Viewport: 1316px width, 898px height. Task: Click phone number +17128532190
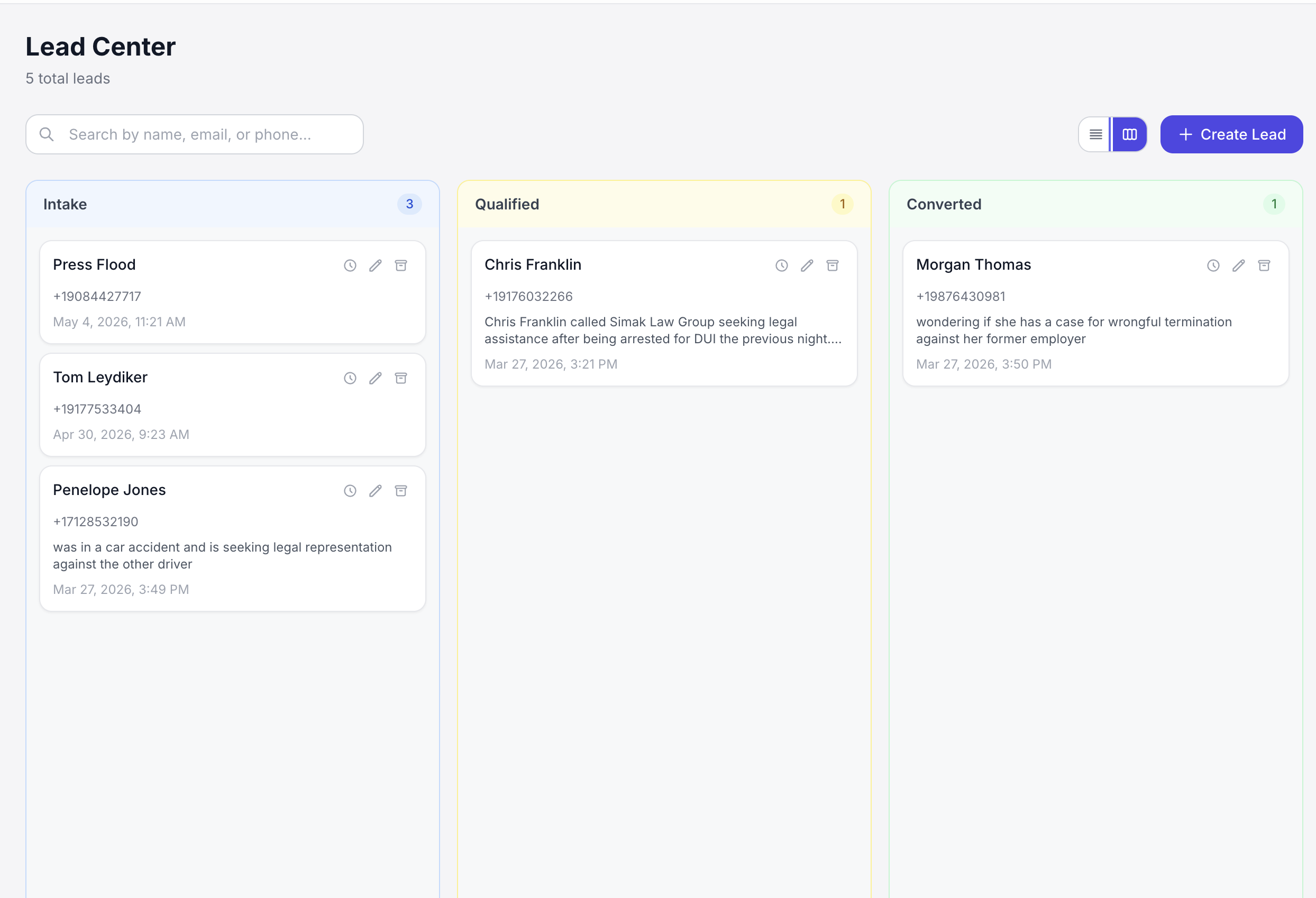(96, 521)
